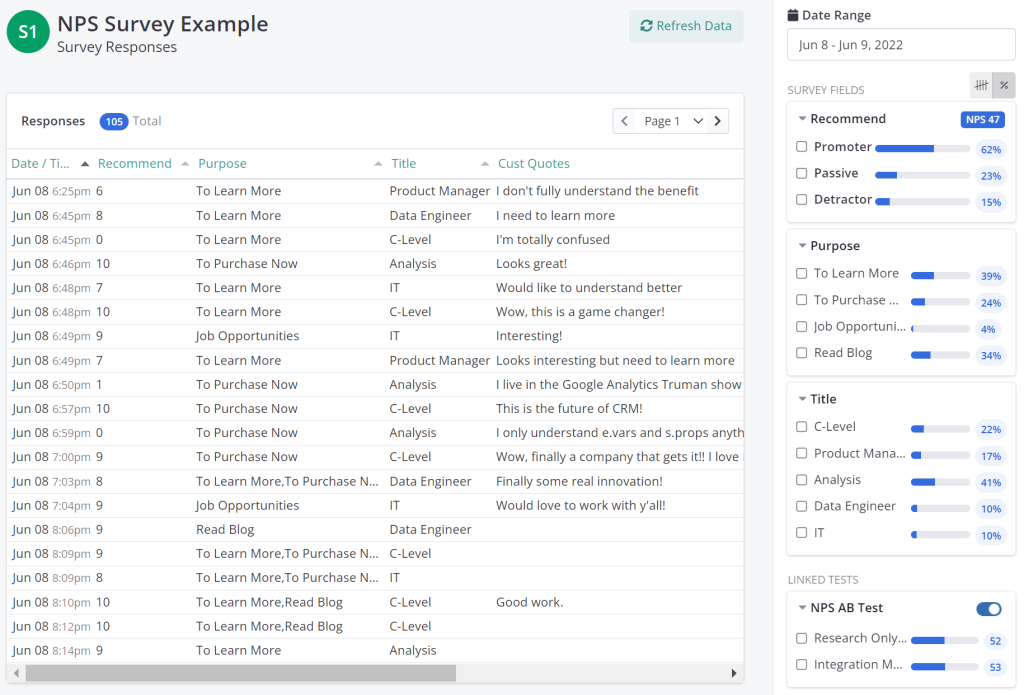Sort responses by Recommend column
Screen dimensions: 1024x695
click(134, 164)
